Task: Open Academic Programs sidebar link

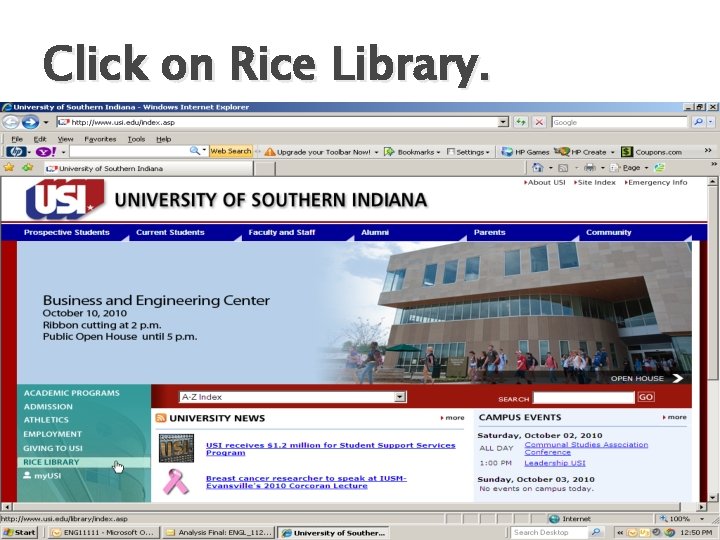Action: [x=72, y=393]
